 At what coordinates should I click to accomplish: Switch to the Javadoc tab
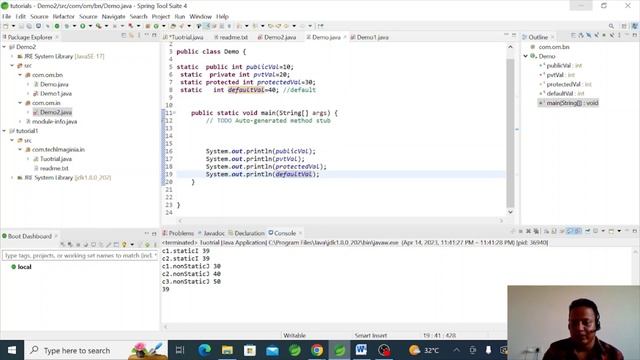pyautogui.click(x=211, y=233)
